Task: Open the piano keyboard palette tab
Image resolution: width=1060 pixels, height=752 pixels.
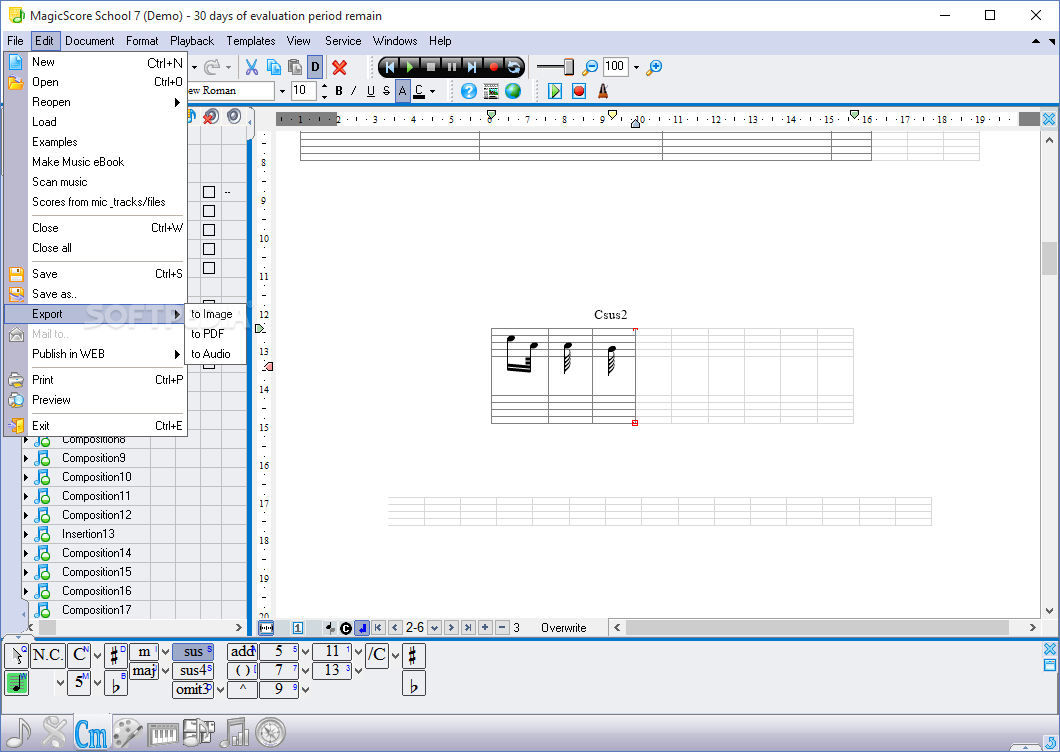Action: (163, 733)
